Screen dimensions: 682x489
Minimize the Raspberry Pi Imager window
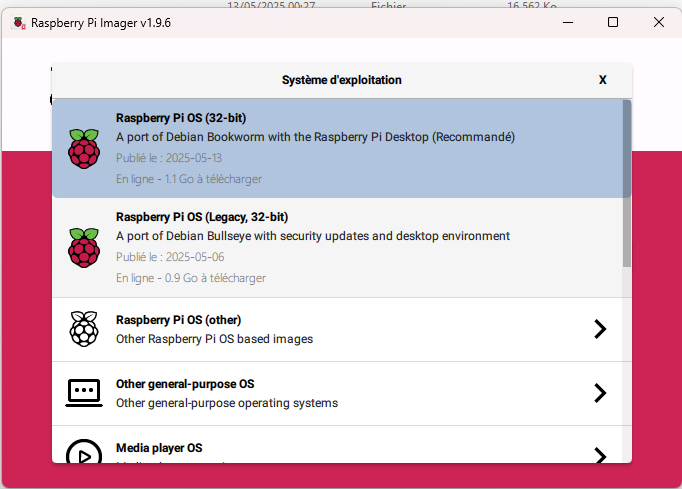(x=567, y=22)
